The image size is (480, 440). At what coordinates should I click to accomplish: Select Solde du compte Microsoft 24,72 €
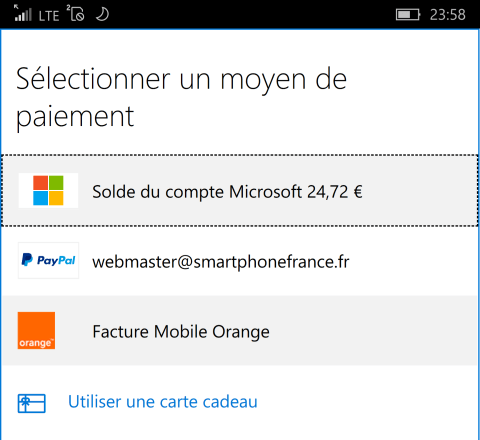pos(240,191)
